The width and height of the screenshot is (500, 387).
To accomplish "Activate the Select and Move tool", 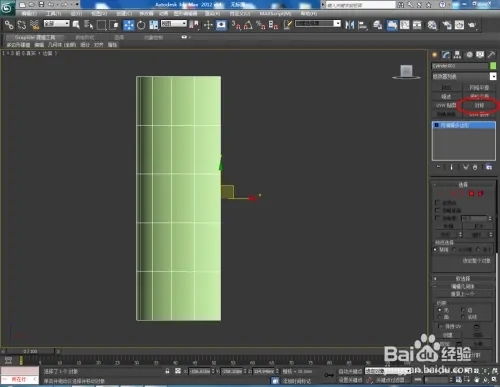I will (x=129, y=25).
